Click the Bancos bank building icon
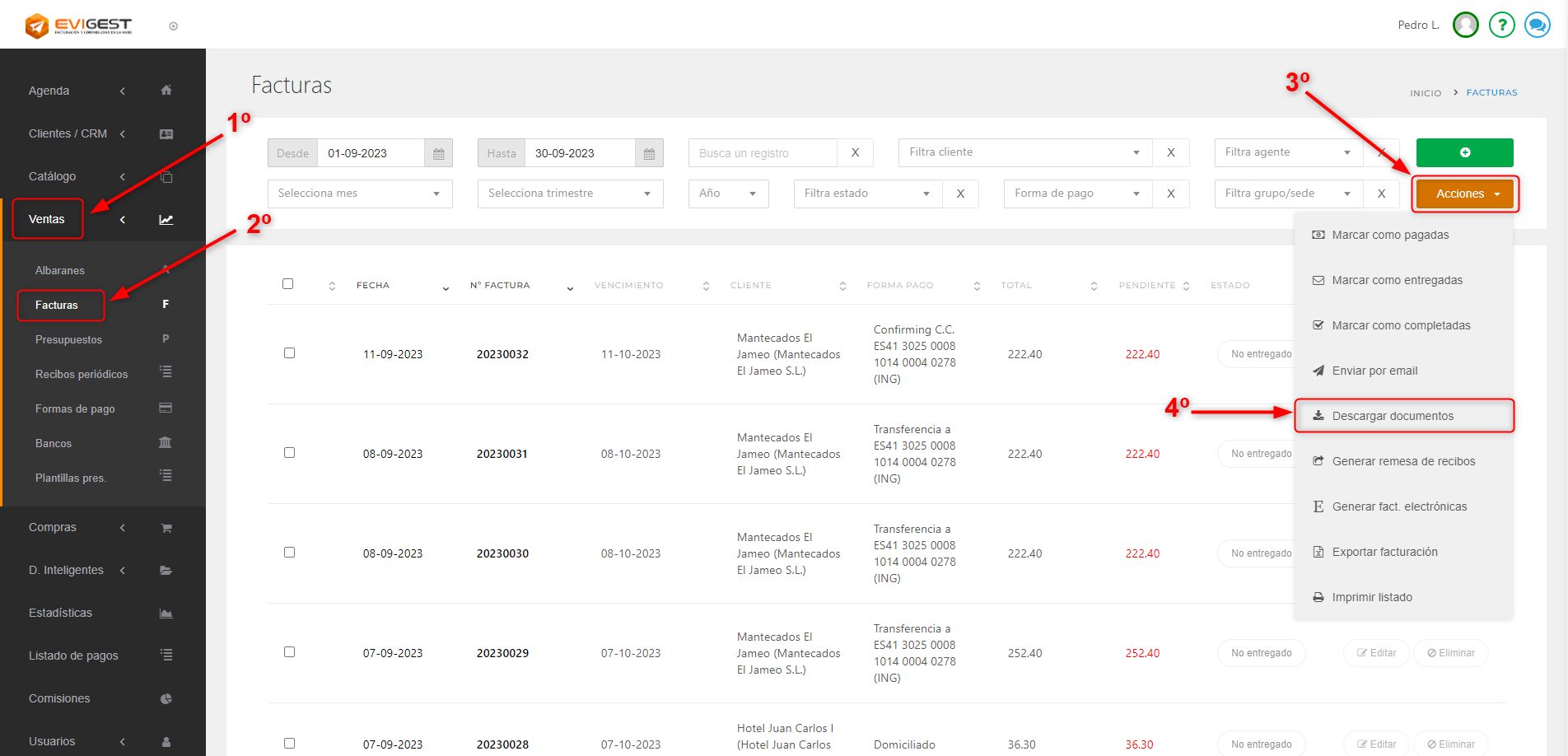The height and width of the screenshot is (756, 1568). [166, 443]
